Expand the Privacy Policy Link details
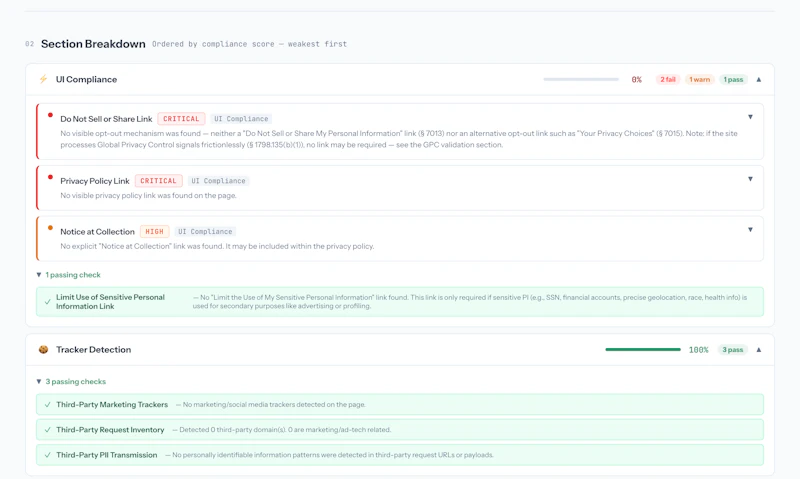 coord(750,179)
